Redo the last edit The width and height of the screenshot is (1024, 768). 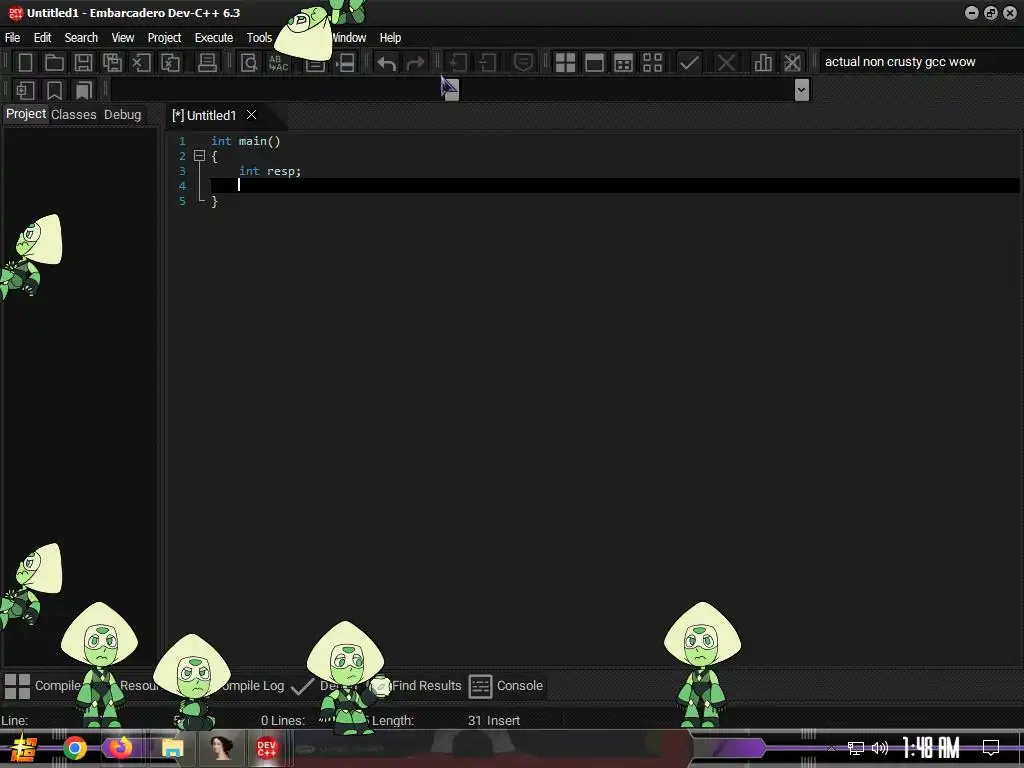pos(415,63)
